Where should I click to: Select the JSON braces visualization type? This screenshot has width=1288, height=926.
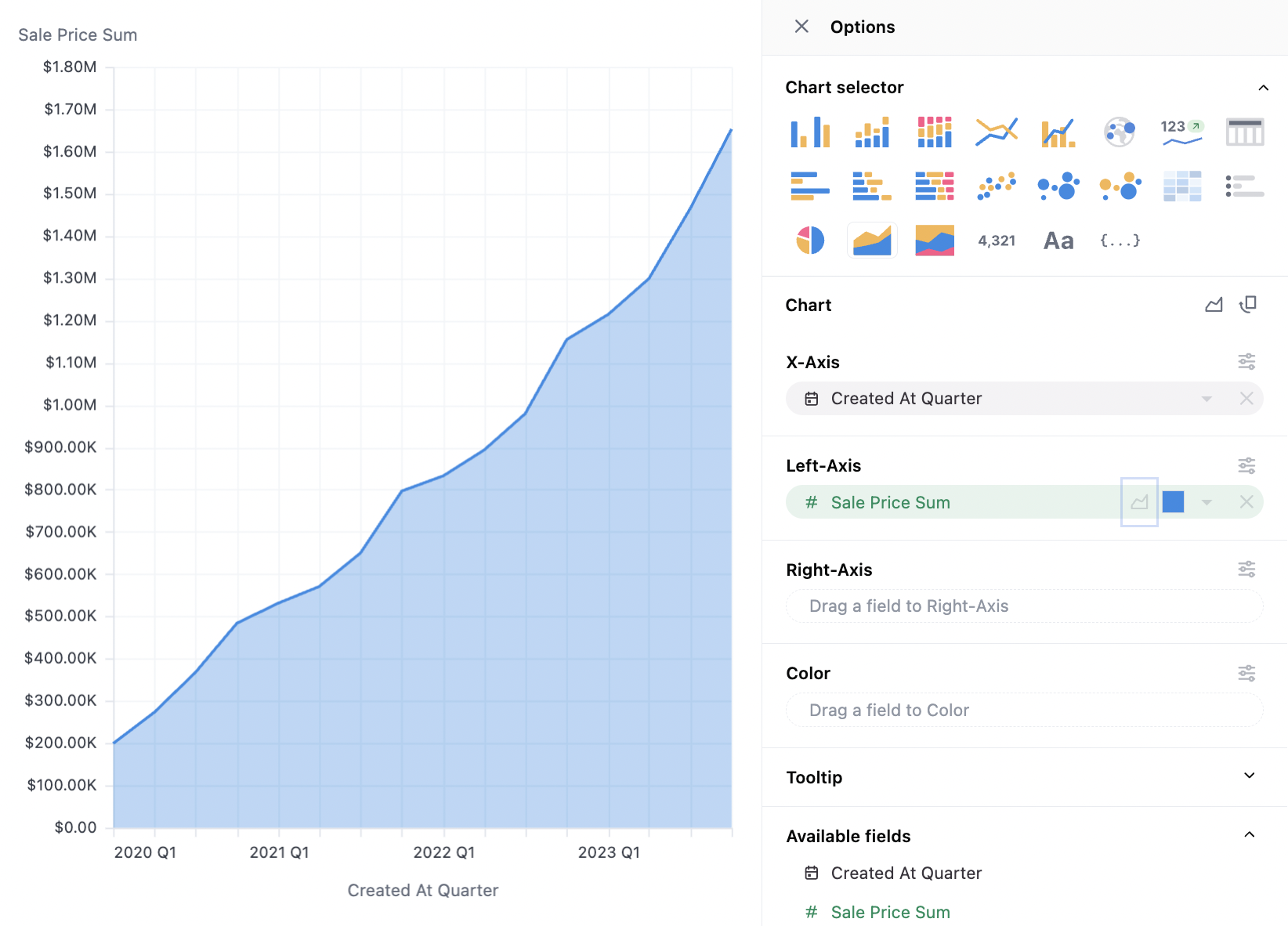(x=1120, y=241)
